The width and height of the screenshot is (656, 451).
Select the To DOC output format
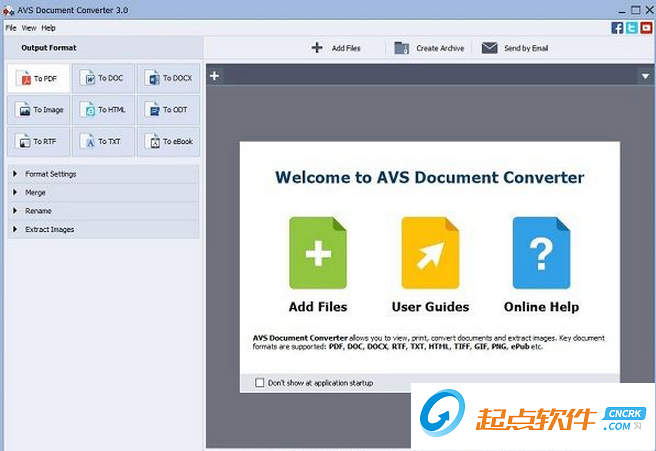103,78
